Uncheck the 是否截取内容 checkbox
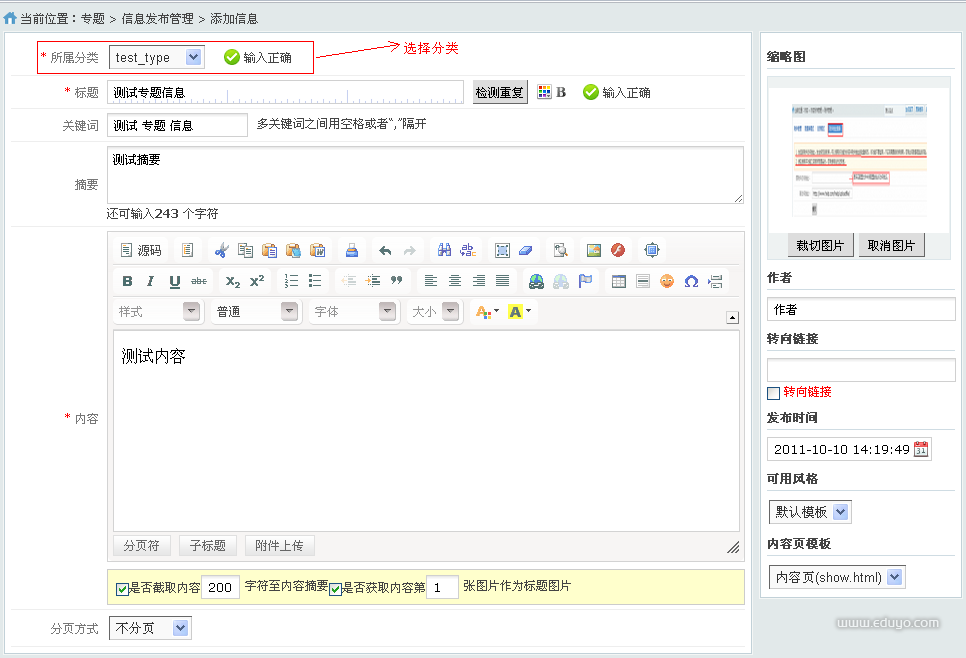The width and height of the screenshot is (966, 658). 122,588
